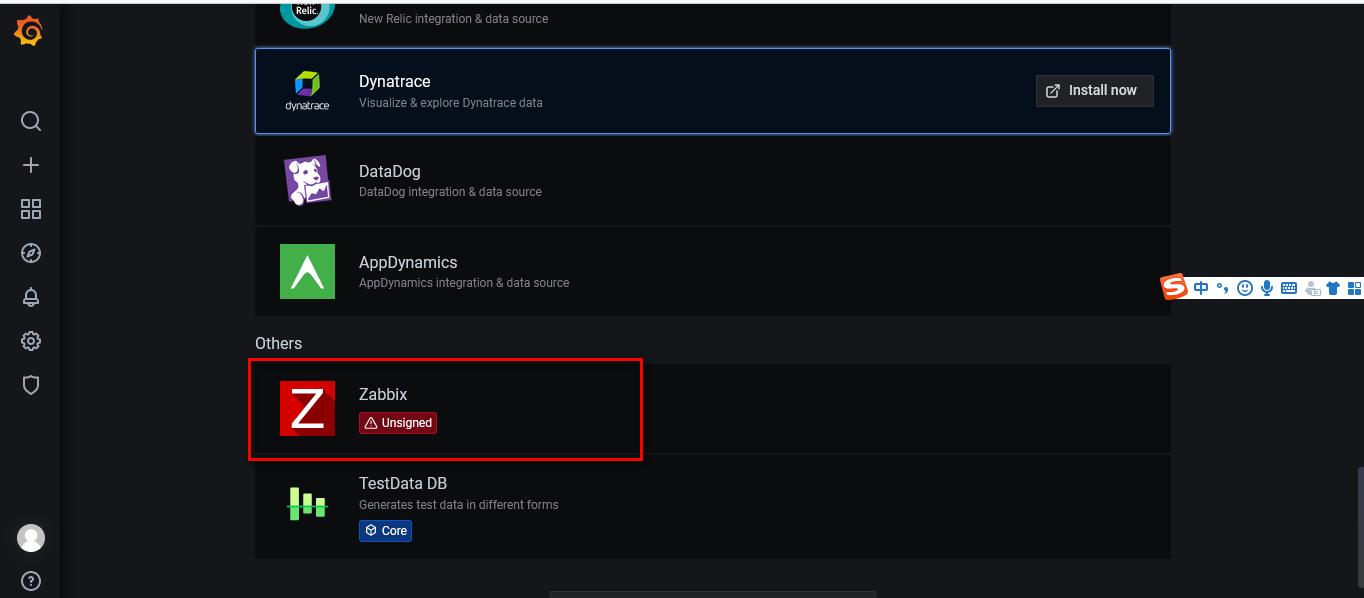The width and height of the screenshot is (1364, 598).
Task: Click 'New Relic integration & data source' text
Action: (453, 19)
